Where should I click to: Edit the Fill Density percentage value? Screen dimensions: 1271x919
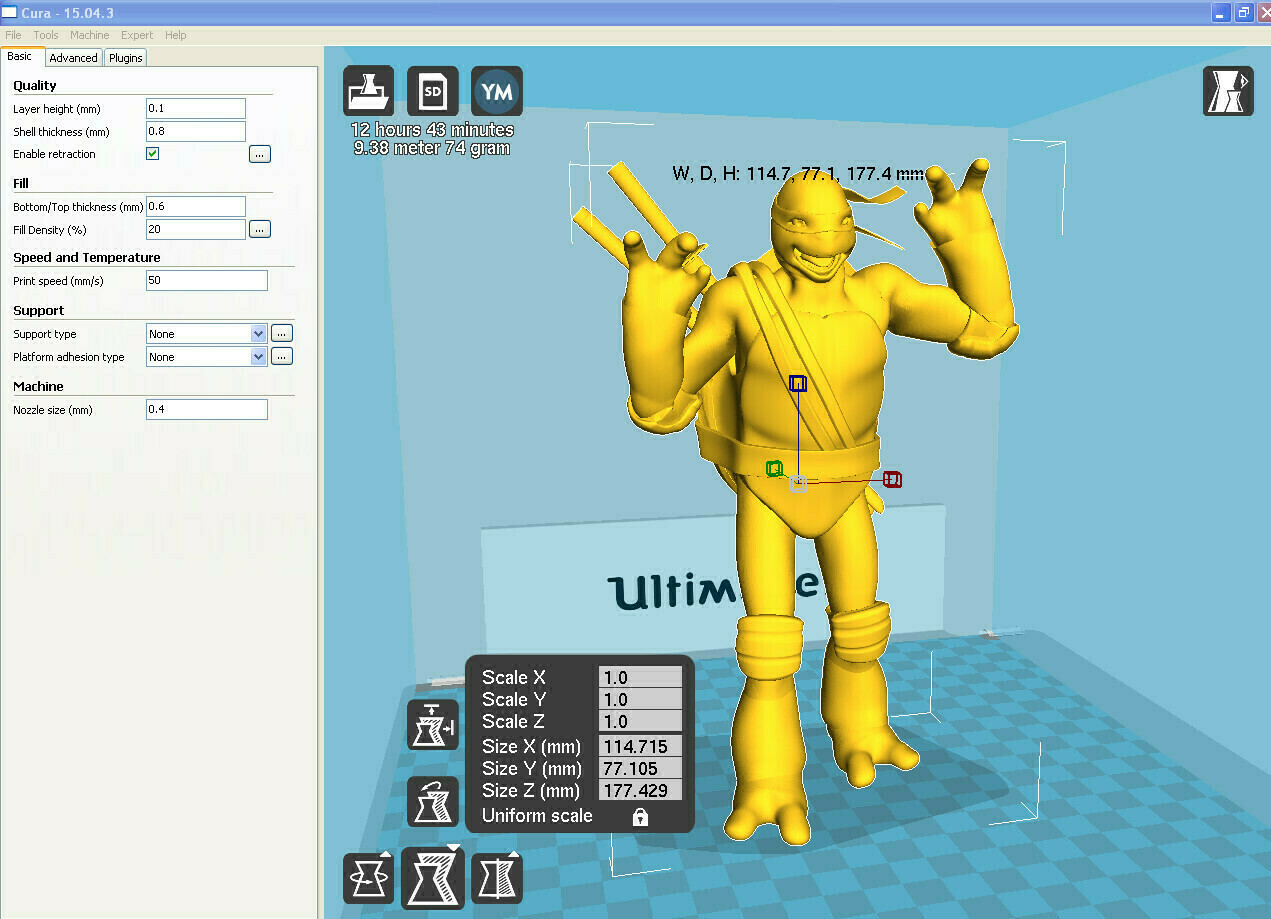click(x=195, y=229)
